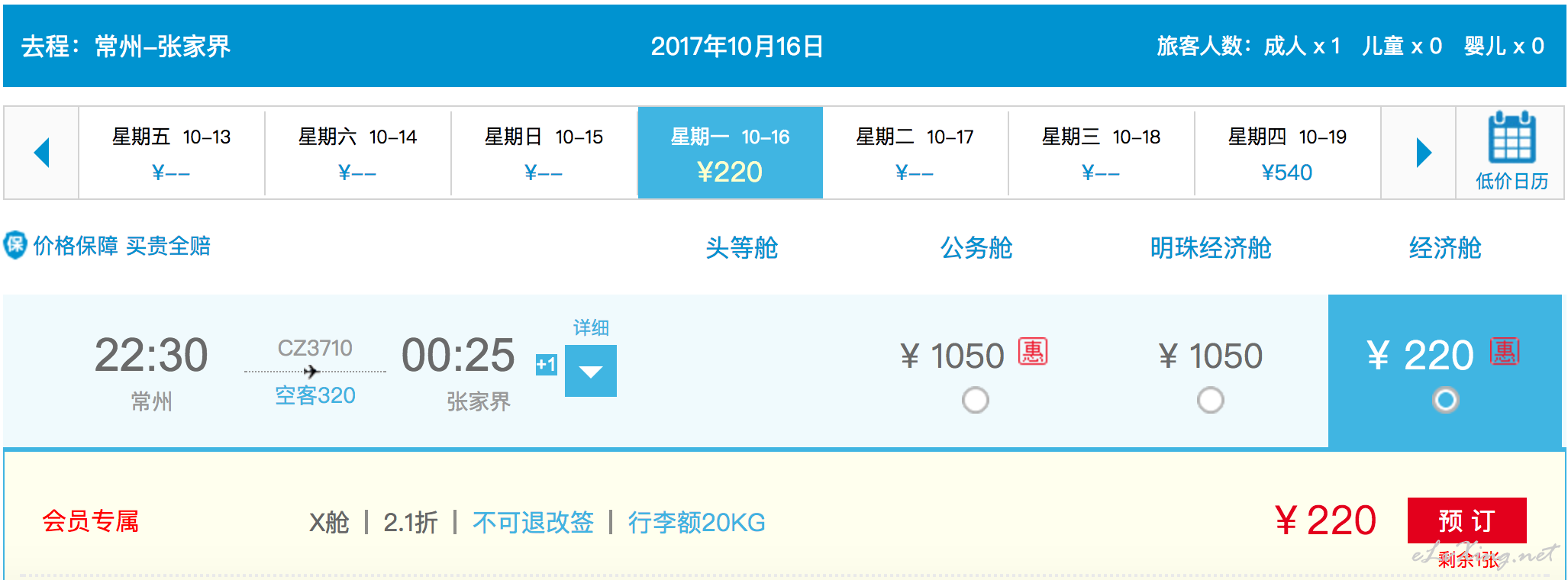Click red 惠 badge beside ¥220 economy
This screenshot has height=580, width=1568.
1505,351
